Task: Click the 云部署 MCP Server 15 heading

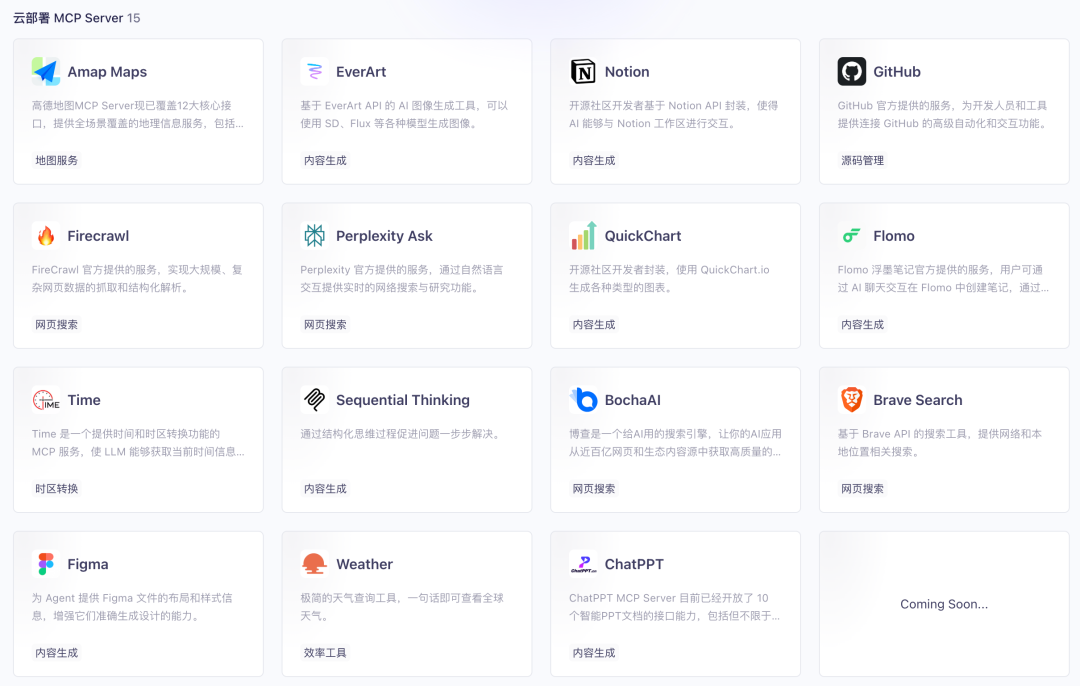Action: pyautogui.click(x=76, y=18)
